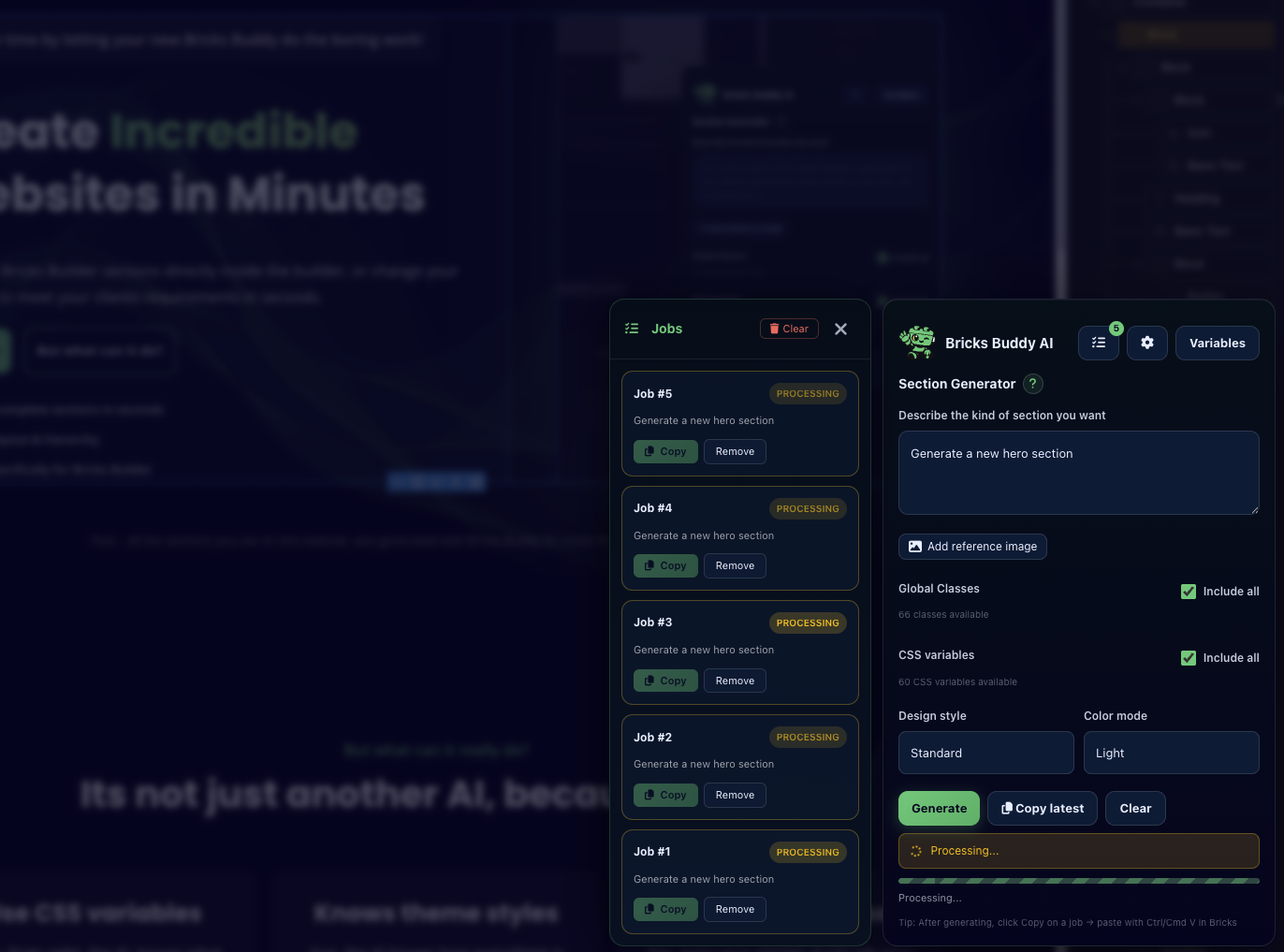Click the green Generate button
1284x952 pixels.
click(x=939, y=808)
